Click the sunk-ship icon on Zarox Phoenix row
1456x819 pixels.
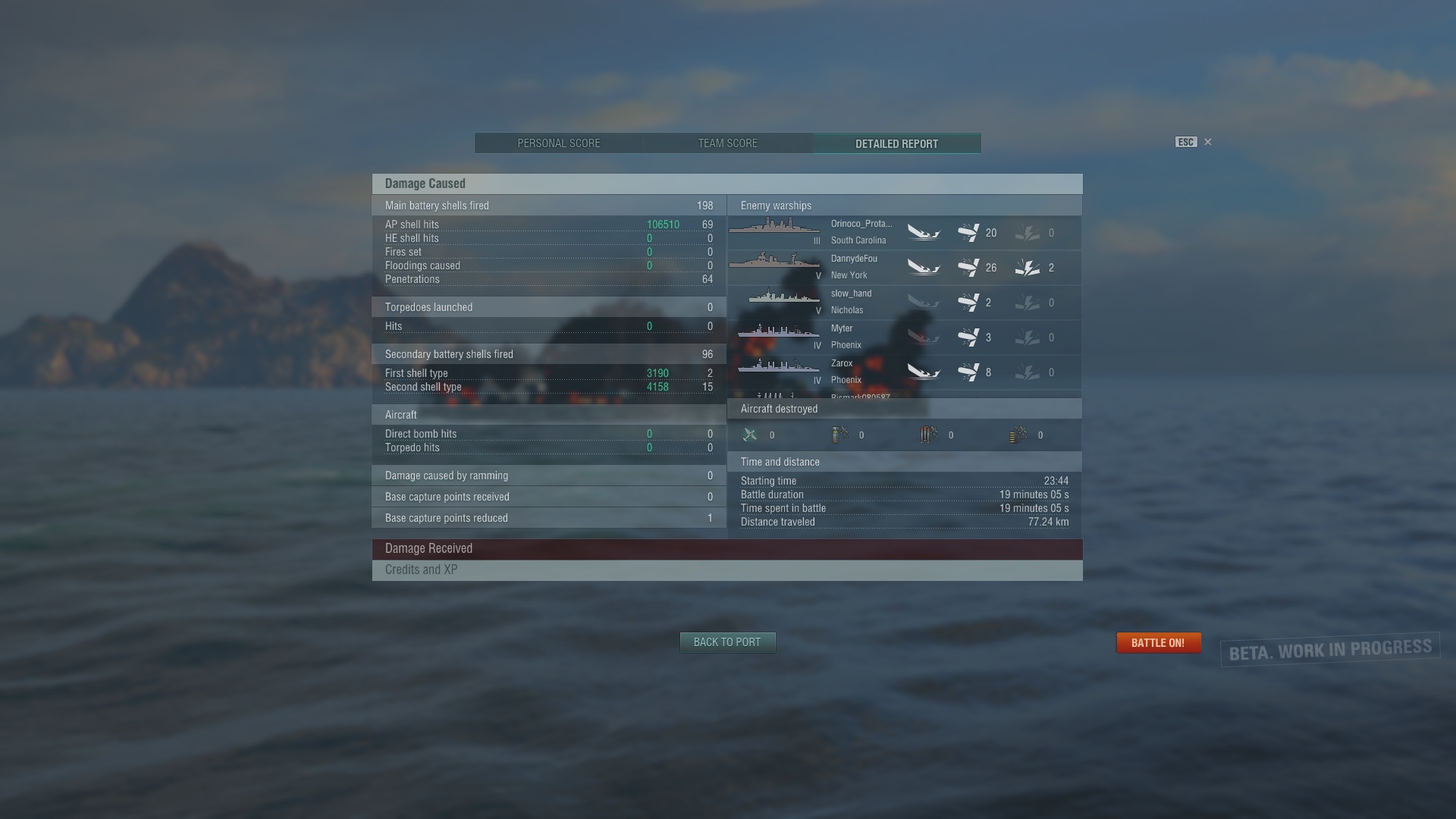pyautogui.click(x=924, y=372)
